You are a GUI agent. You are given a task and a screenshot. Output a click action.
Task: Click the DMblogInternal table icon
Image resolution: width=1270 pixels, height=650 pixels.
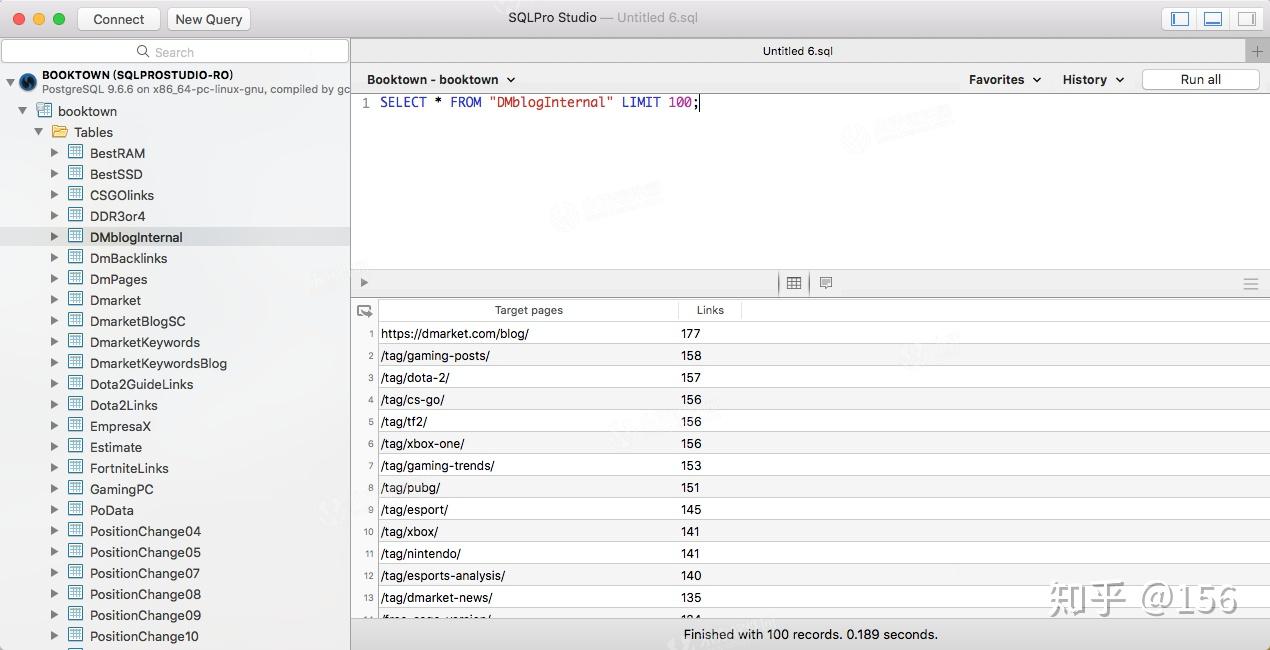(x=75, y=237)
